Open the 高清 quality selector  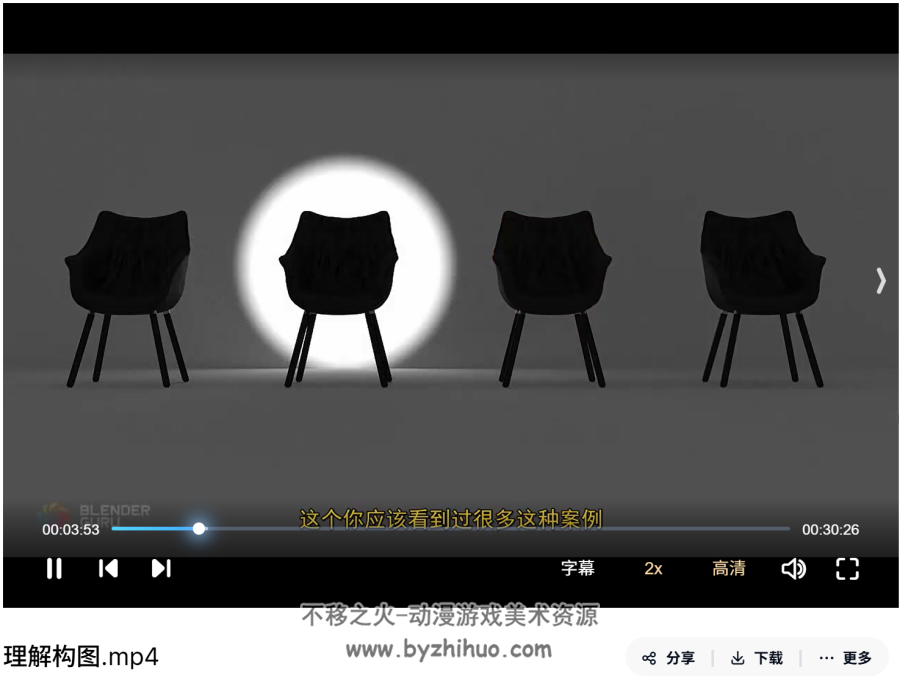[729, 568]
